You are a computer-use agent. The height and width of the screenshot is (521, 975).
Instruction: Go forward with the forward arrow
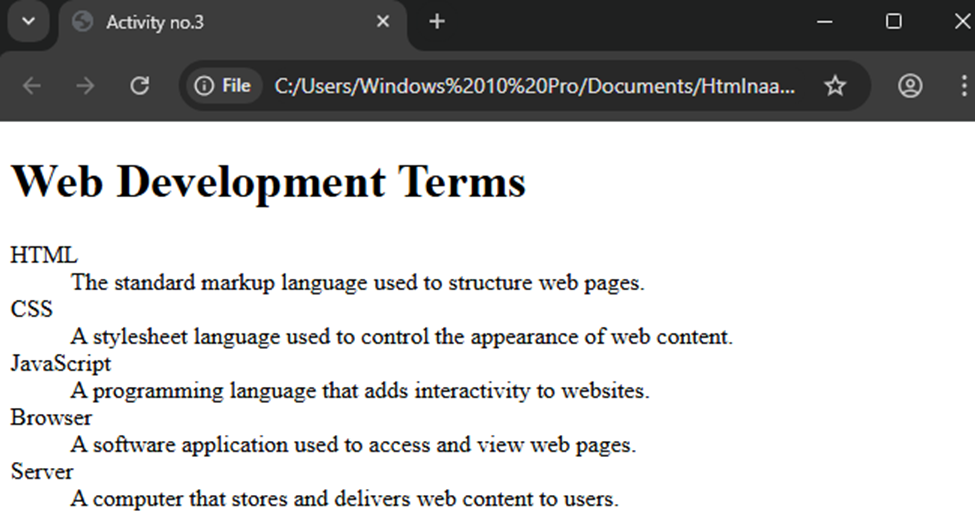[x=86, y=86]
